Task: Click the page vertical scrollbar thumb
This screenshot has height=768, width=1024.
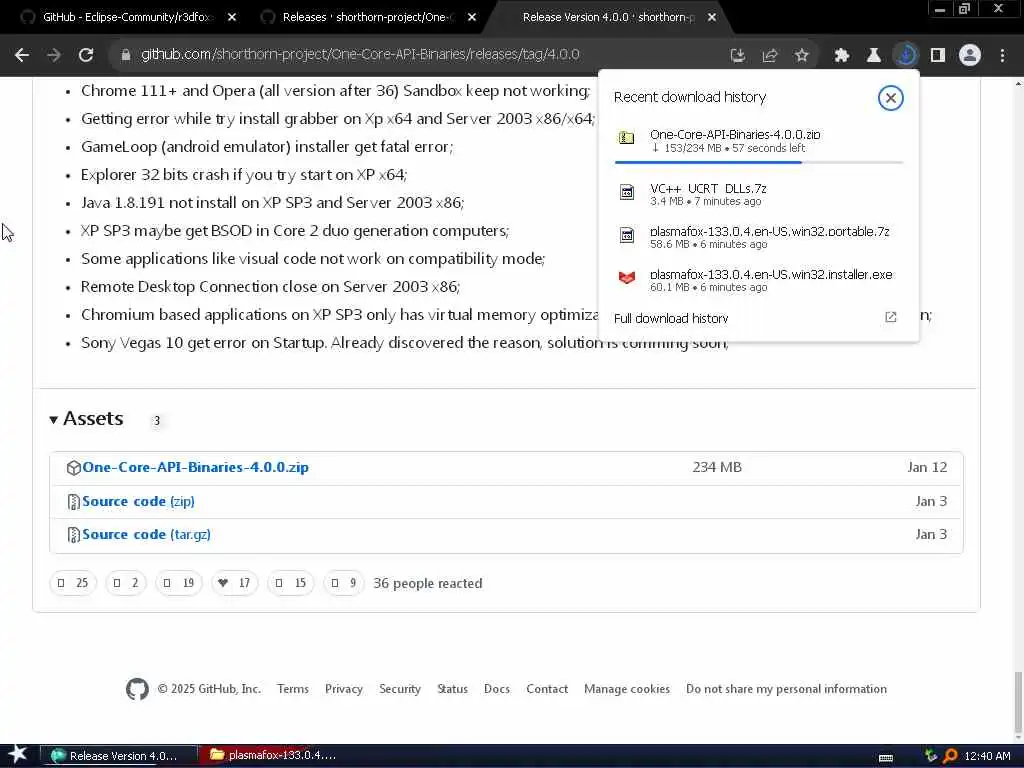Action: [1018, 704]
